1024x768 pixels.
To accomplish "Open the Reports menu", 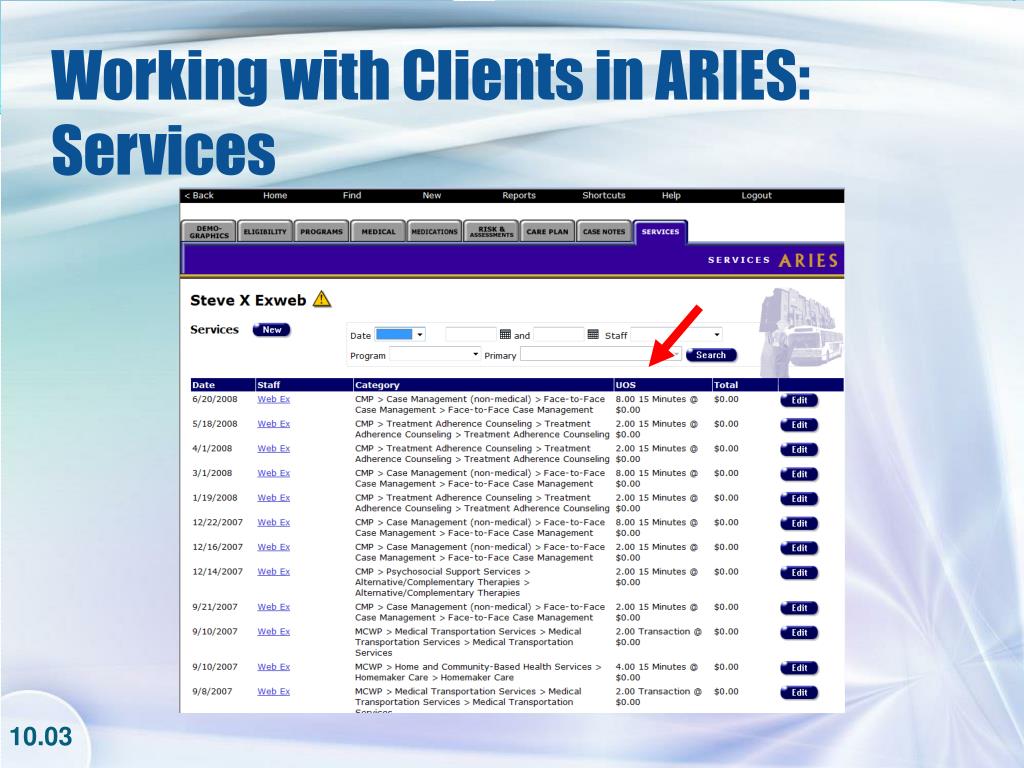I will point(519,195).
